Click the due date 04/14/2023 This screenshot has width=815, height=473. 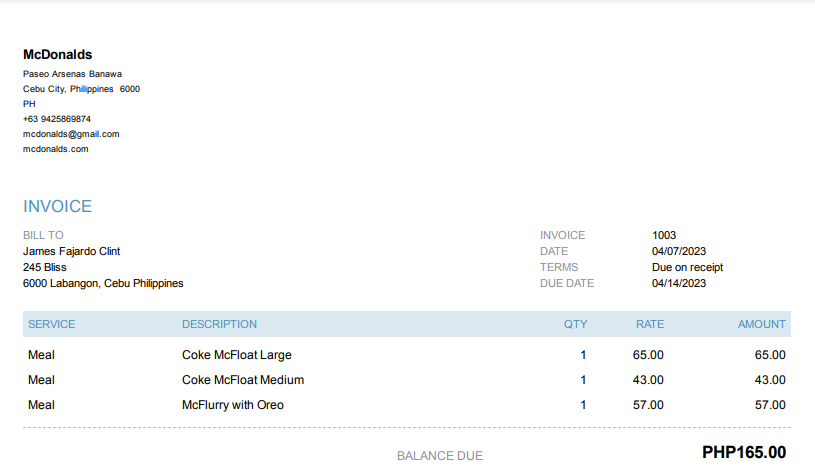pos(679,284)
